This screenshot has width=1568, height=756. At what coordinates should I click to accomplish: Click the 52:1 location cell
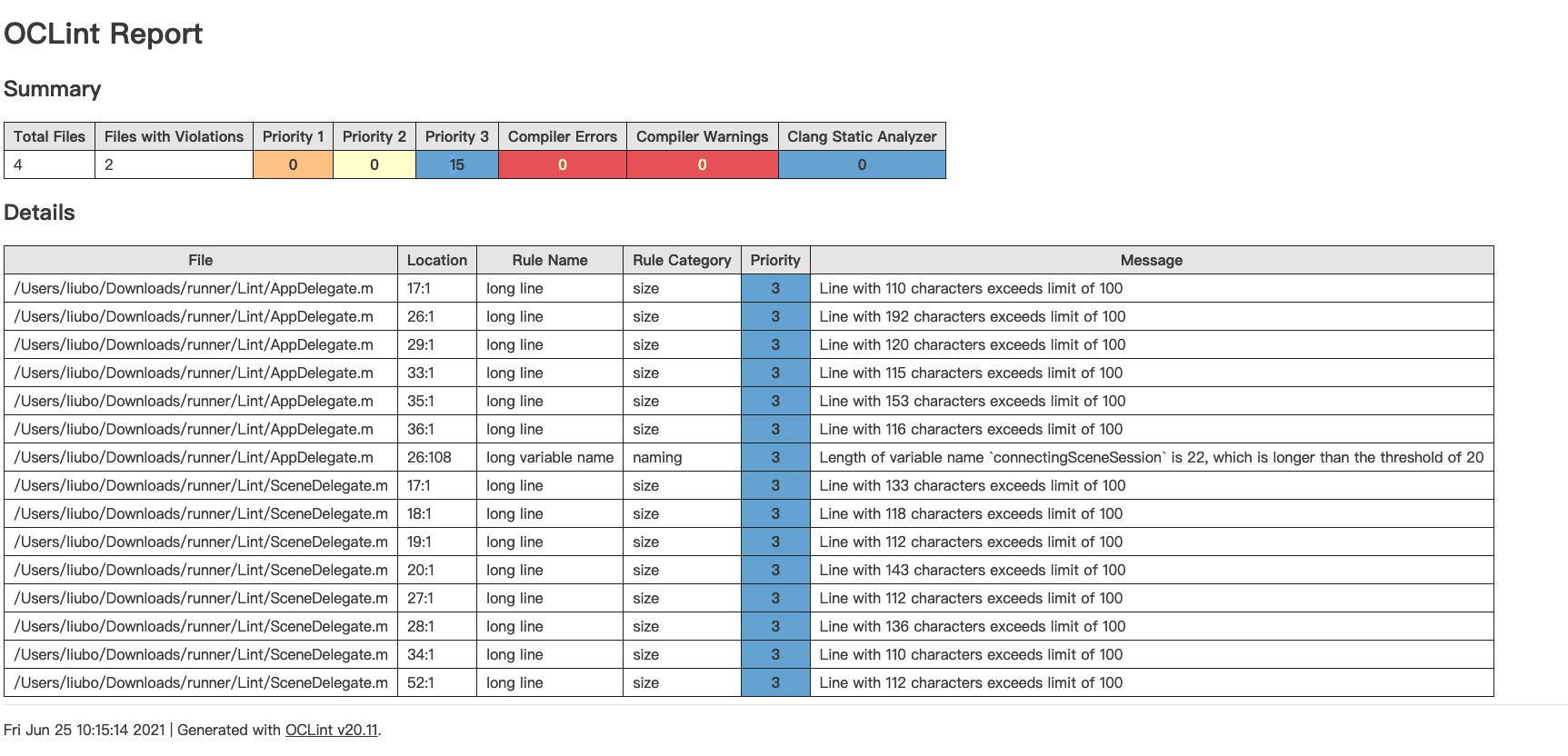coord(420,682)
